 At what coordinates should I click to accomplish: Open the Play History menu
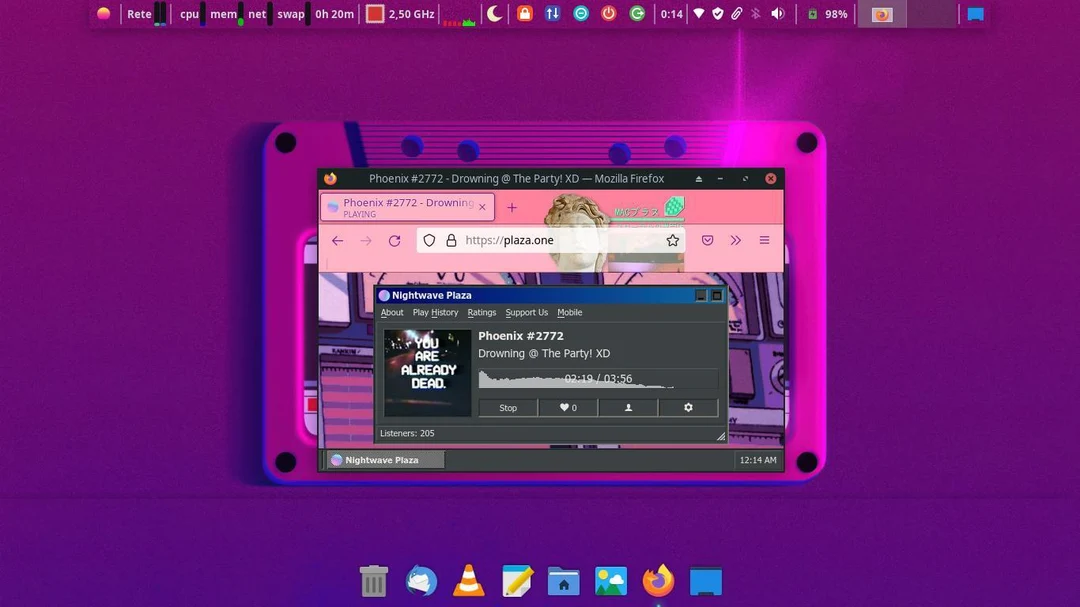(x=434, y=312)
